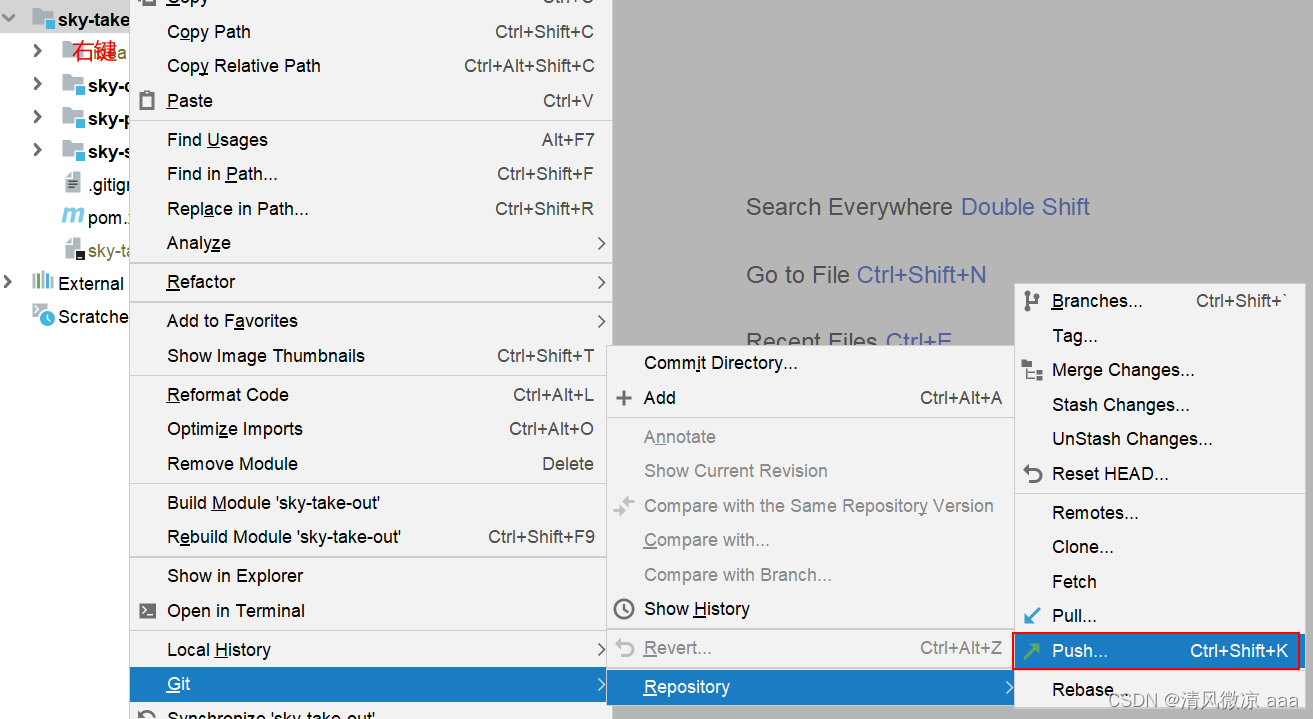Click the sky-take-out root folder icon

(x=43, y=18)
